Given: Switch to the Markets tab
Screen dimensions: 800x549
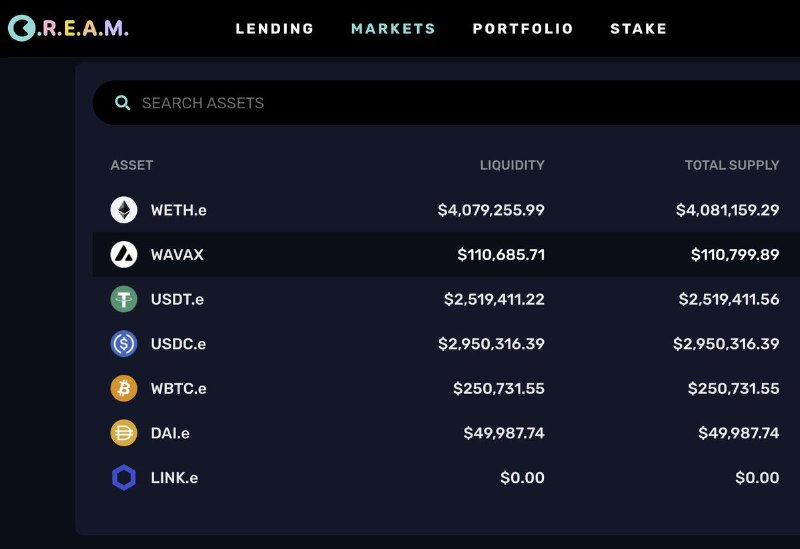Looking at the screenshot, I should [x=393, y=29].
